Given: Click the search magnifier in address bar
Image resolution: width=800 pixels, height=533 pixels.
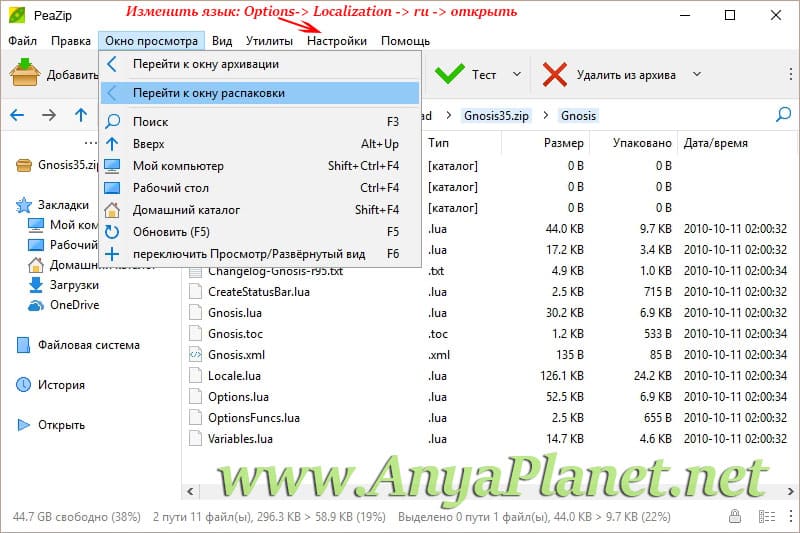Looking at the screenshot, I should 784,115.
